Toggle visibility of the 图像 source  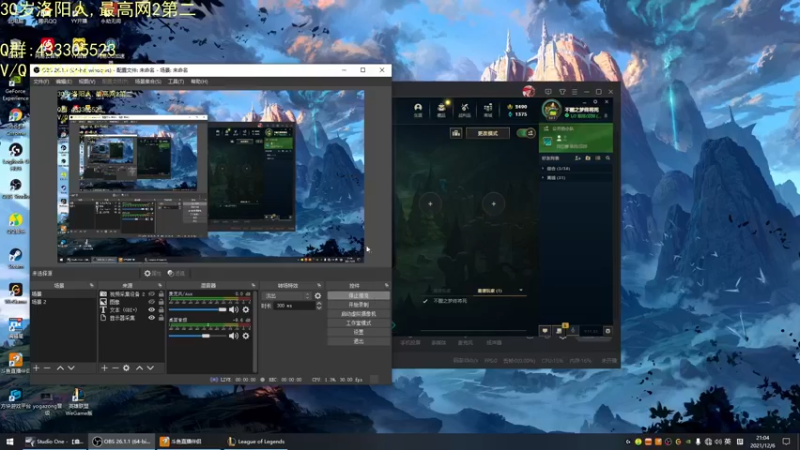point(152,302)
